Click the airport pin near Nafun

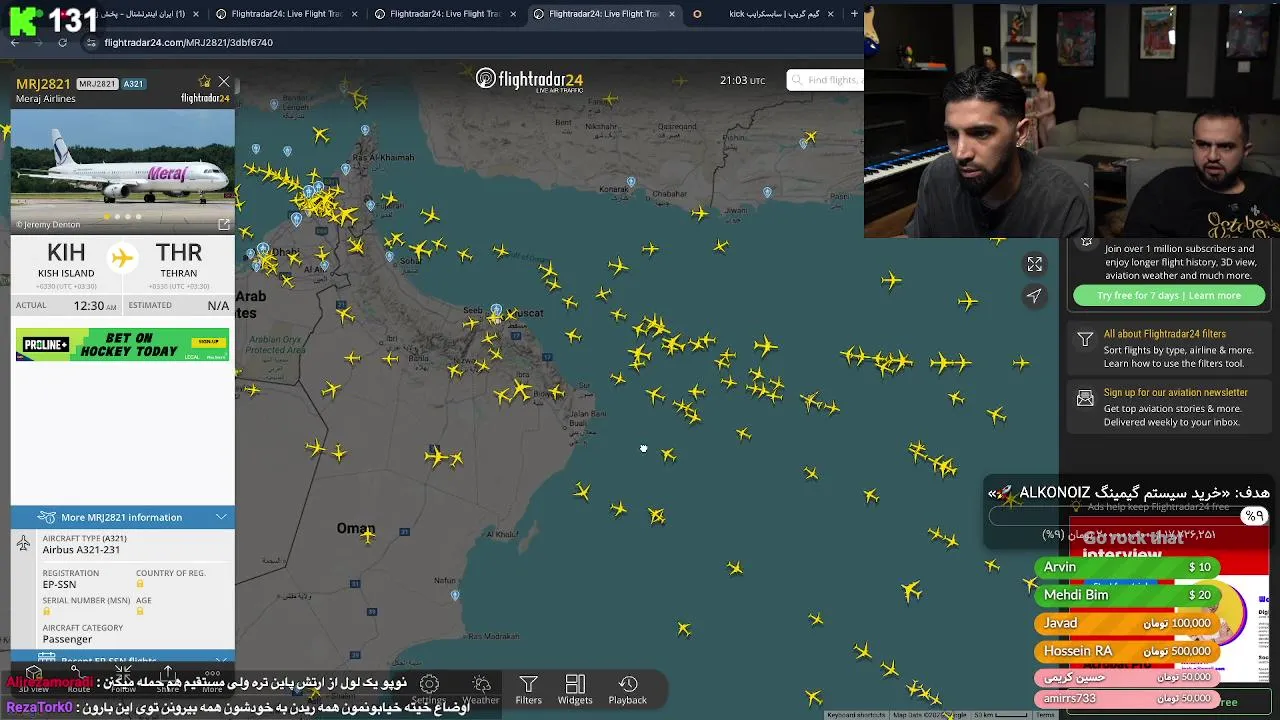coord(455,595)
